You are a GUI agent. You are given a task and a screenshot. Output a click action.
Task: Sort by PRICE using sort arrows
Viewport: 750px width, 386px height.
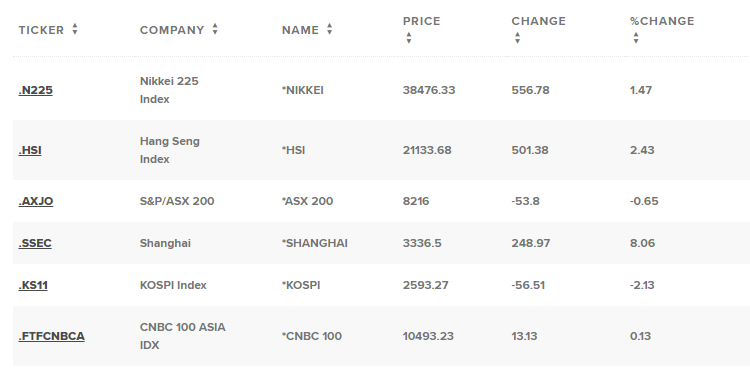pyautogui.click(x=408, y=38)
